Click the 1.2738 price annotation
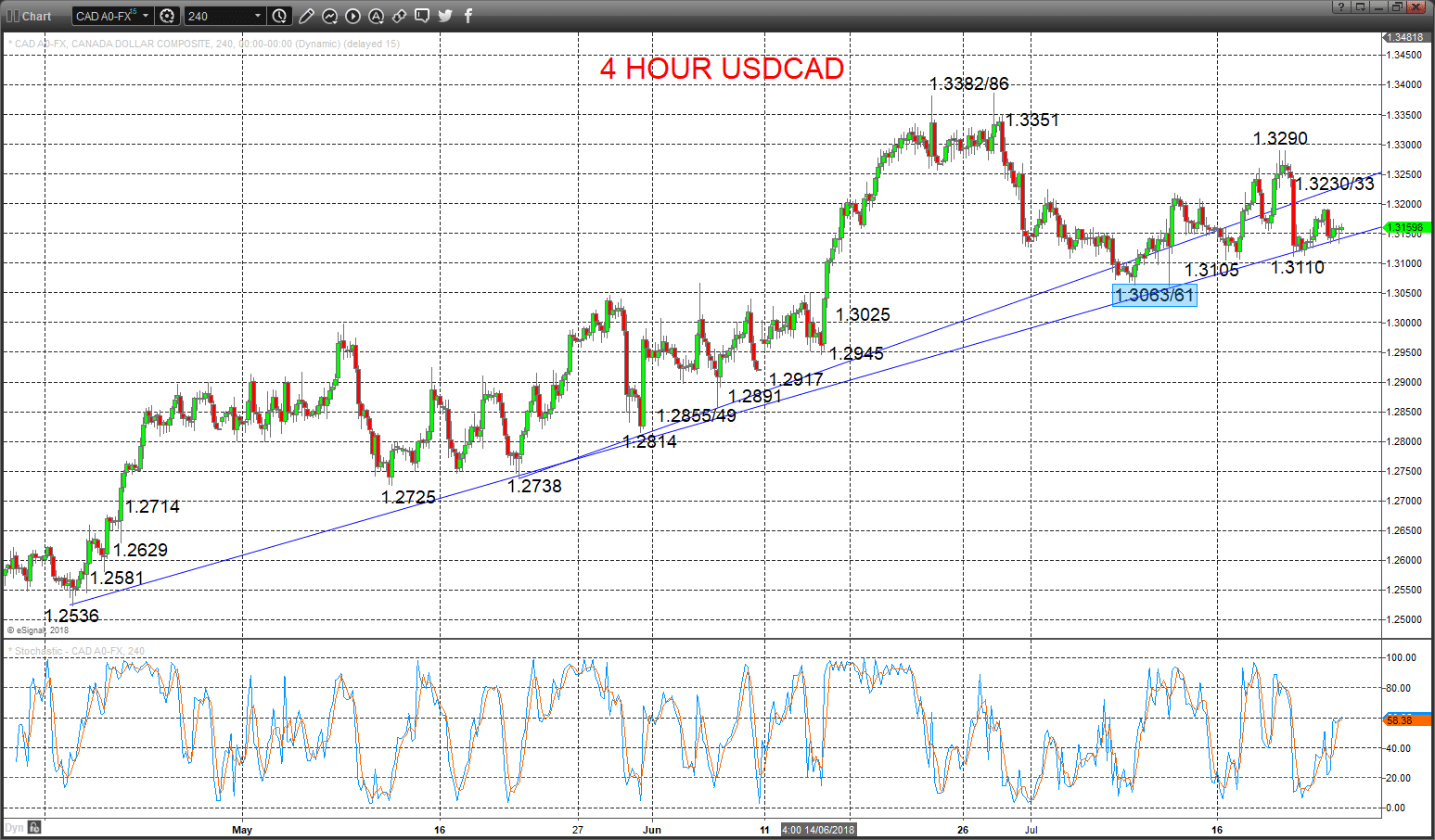Screen dimensions: 1435x840 pyautogui.click(x=535, y=486)
